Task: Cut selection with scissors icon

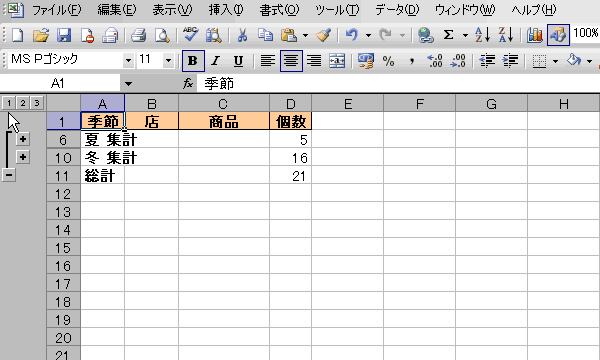Action: pyautogui.click(x=242, y=35)
